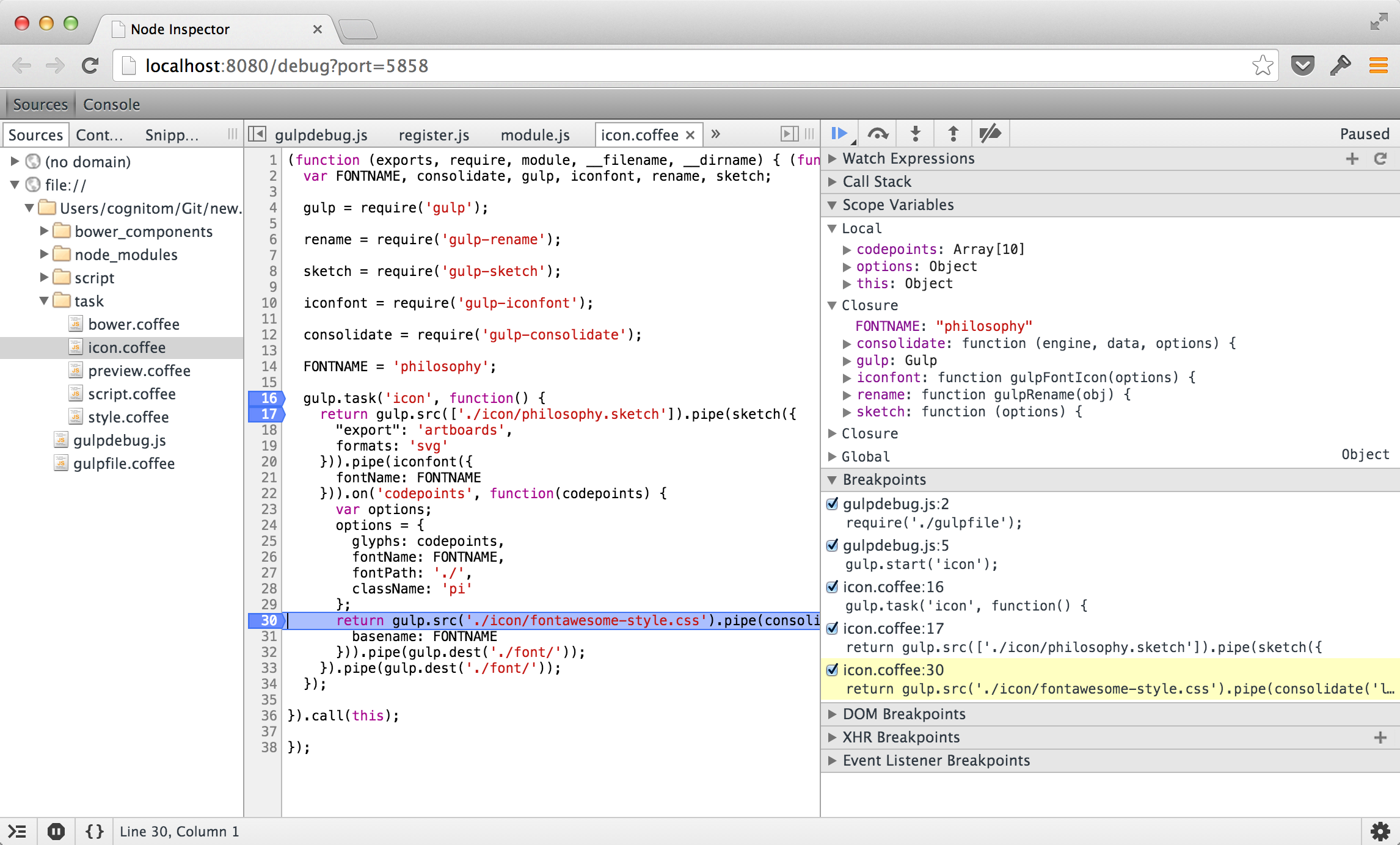Expand the codepoints array variable

(x=847, y=249)
